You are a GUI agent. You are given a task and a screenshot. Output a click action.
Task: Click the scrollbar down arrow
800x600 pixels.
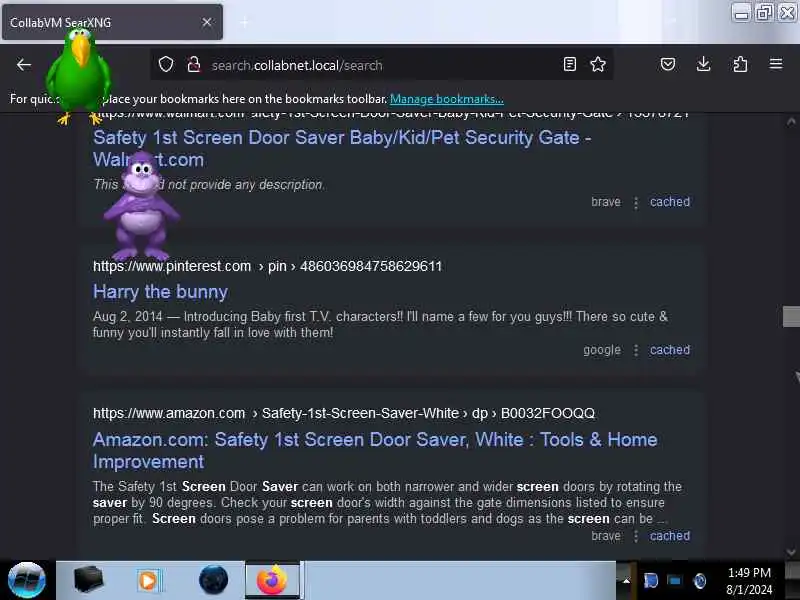791,552
